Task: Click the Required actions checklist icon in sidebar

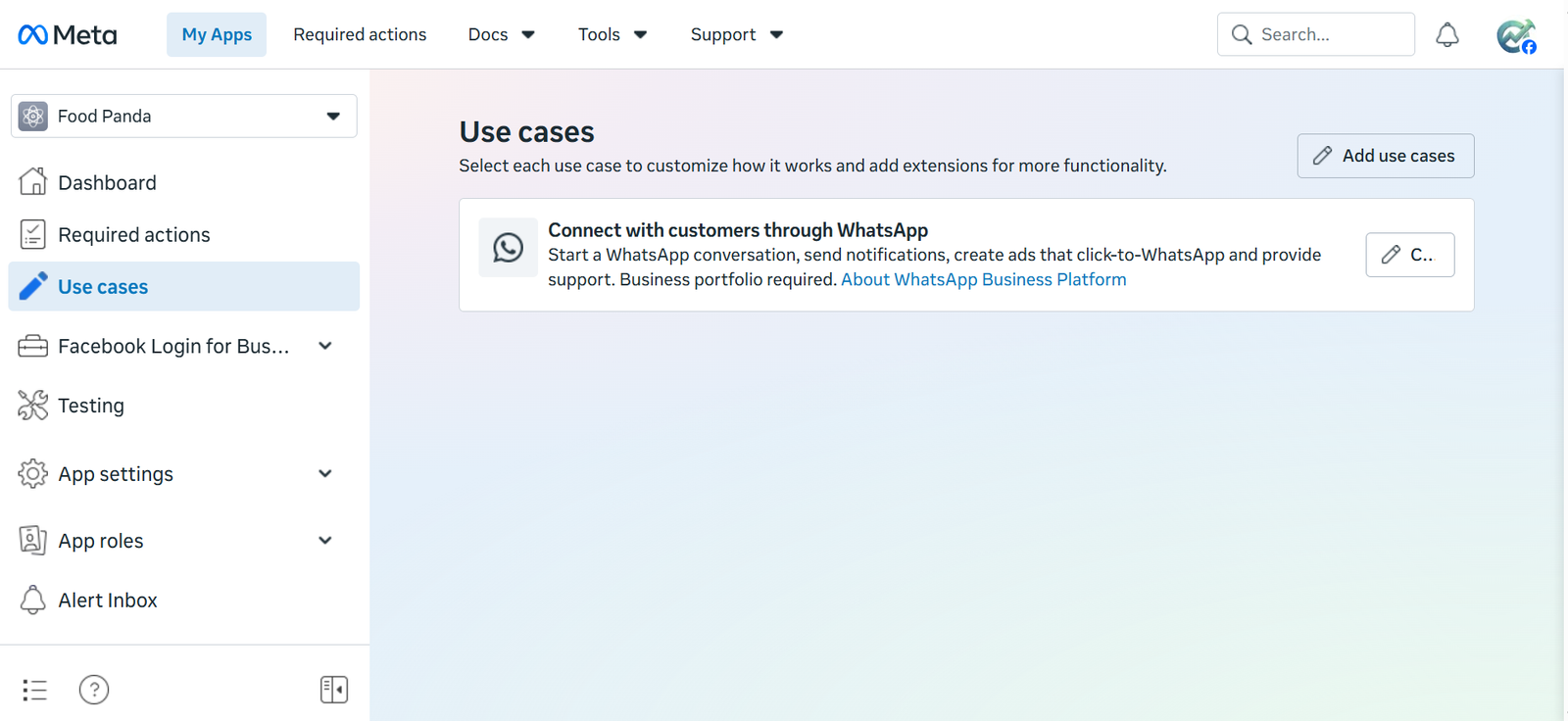Action: coord(32,234)
